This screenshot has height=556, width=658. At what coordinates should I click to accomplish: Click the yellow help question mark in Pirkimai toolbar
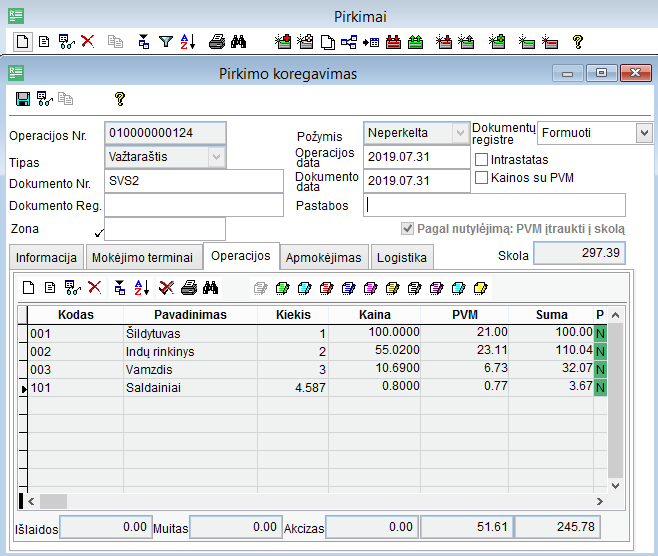tap(577, 42)
